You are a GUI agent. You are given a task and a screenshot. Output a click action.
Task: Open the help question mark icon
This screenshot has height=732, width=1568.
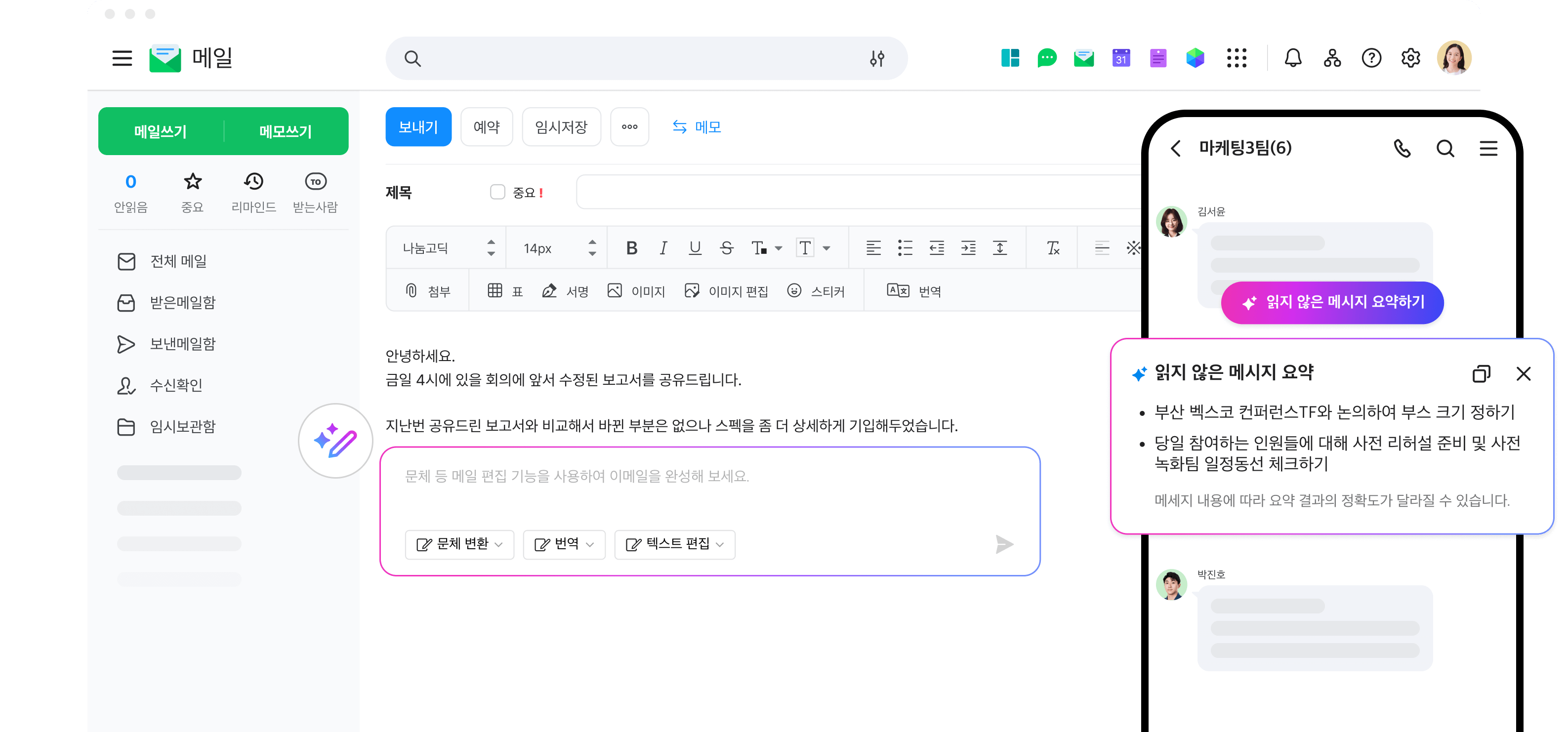1371,58
